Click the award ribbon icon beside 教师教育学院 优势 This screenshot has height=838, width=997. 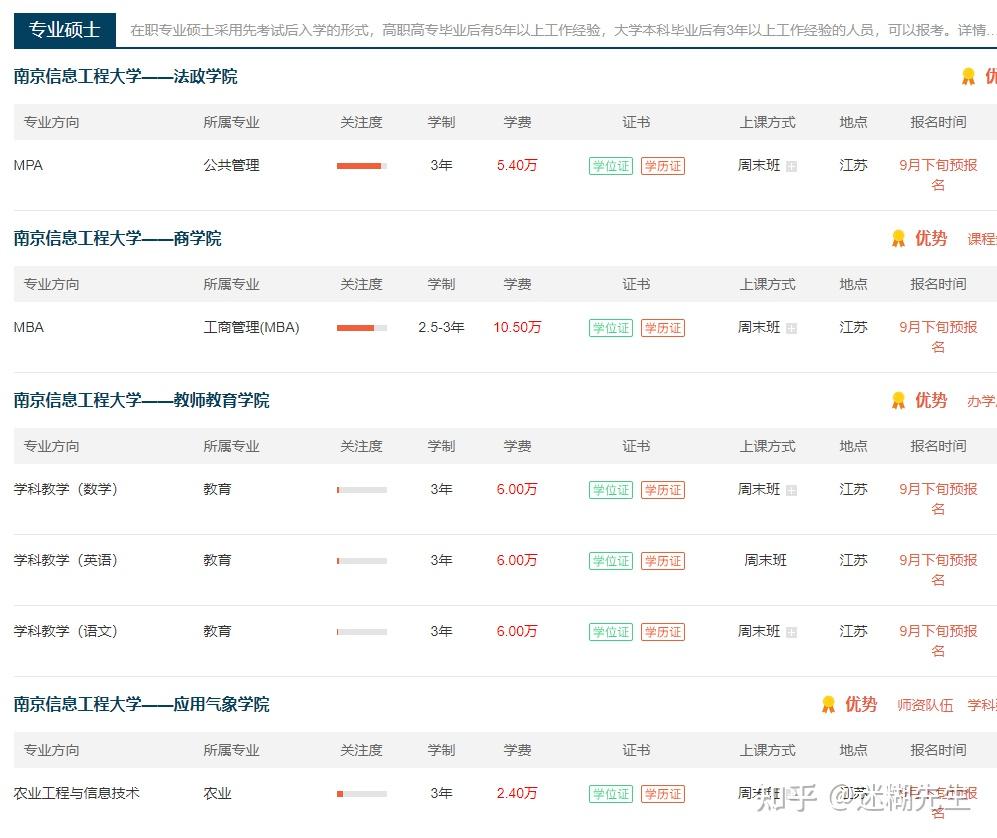[x=898, y=401]
